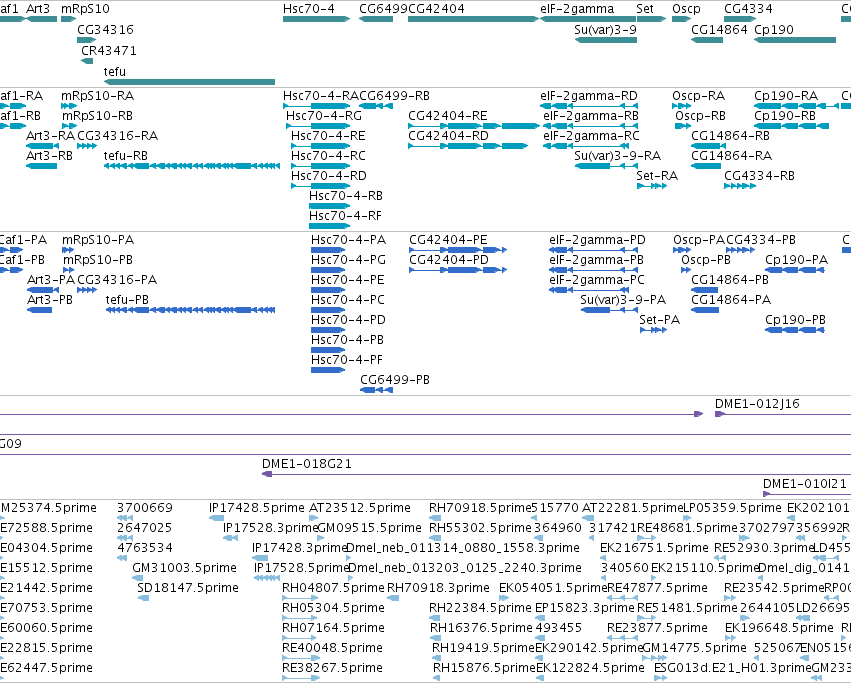This screenshot has height=683, width=851.
Task: Select the Art3 gene label
Action: 38,9
